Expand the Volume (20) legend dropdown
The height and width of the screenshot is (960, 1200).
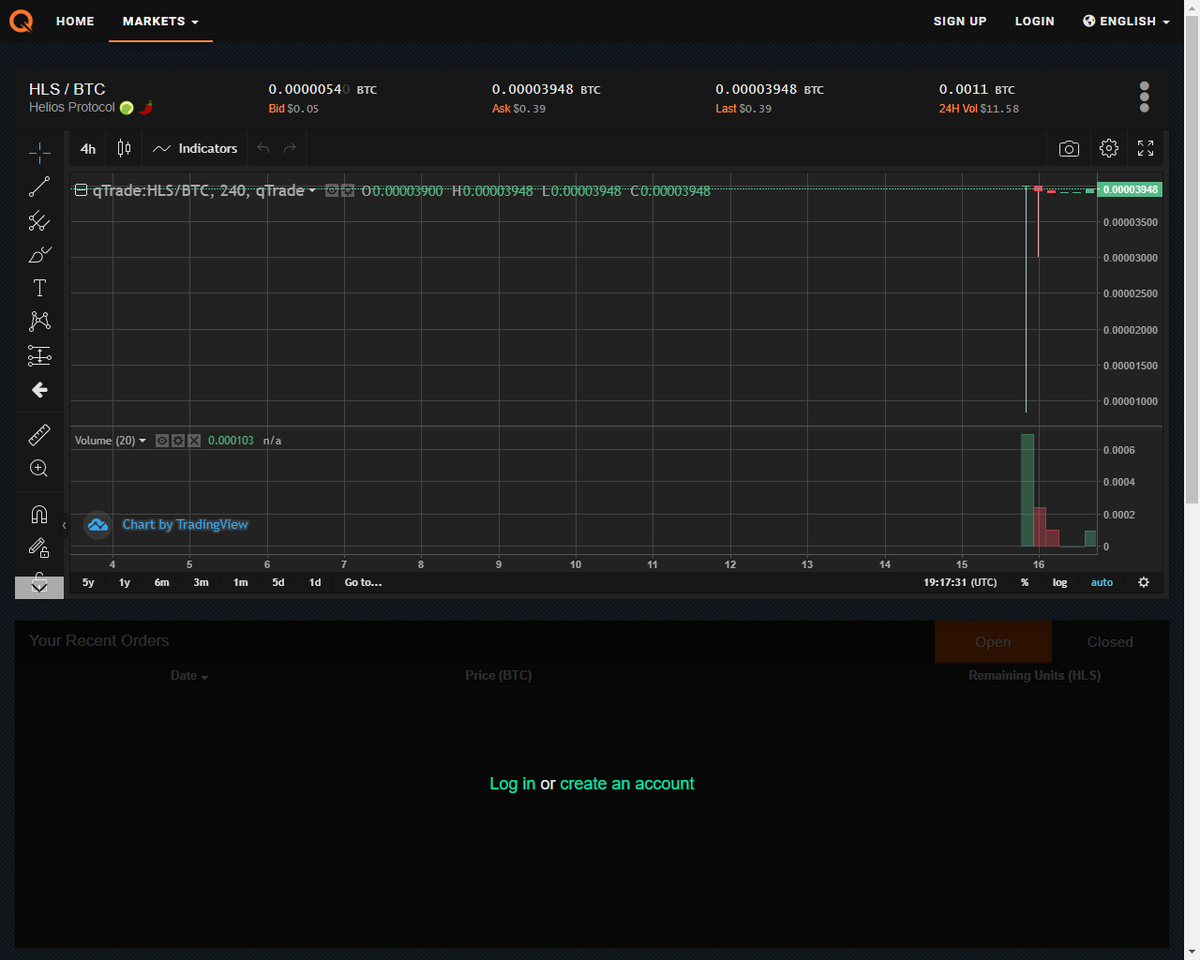(x=142, y=440)
